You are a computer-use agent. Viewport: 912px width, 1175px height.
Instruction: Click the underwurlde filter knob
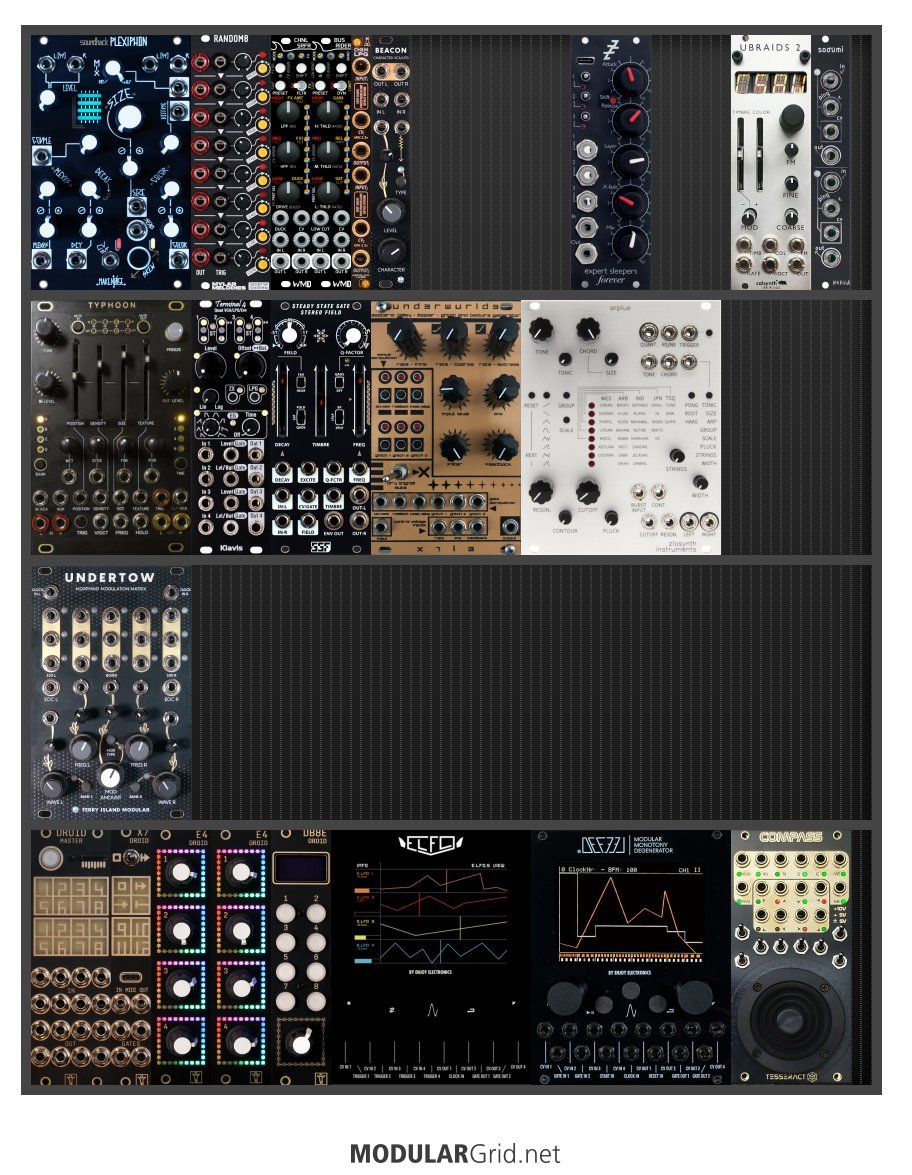(x=454, y=447)
